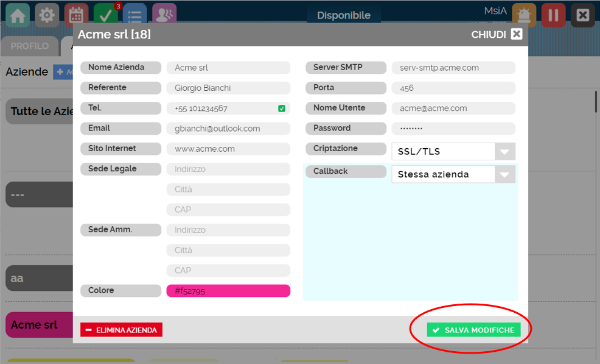Click the orange alarm bell icon
The width and height of the screenshot is (600, 364).
point(524,15)
